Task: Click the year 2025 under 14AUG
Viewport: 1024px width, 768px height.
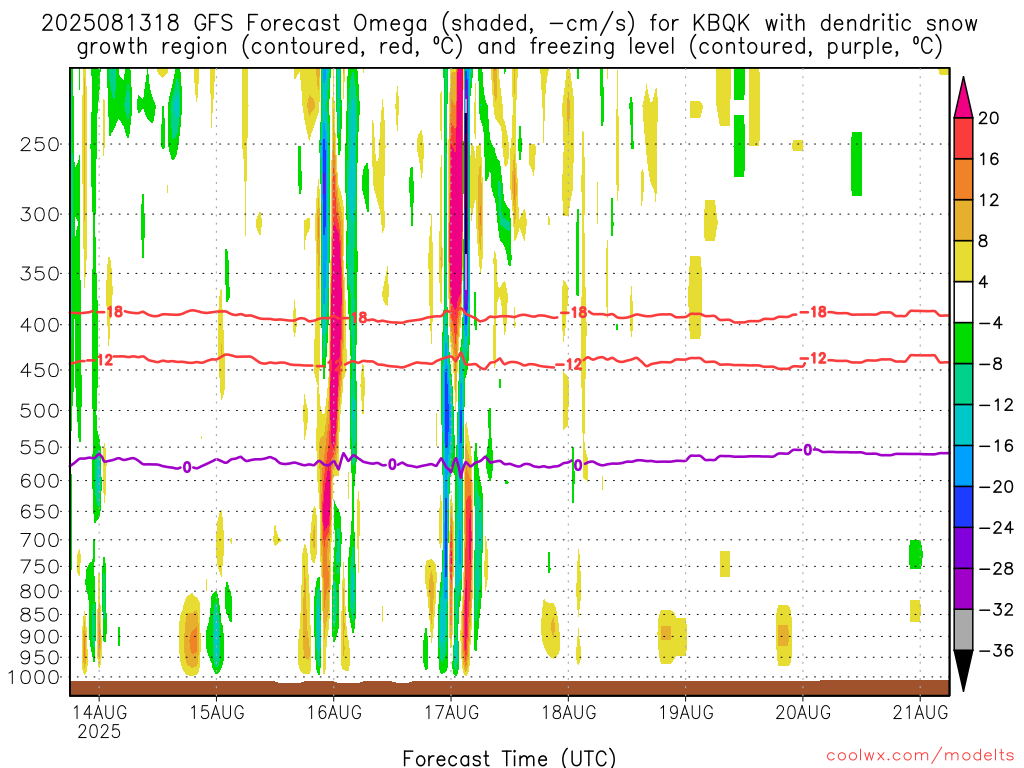Action: (x=99, y=731)
